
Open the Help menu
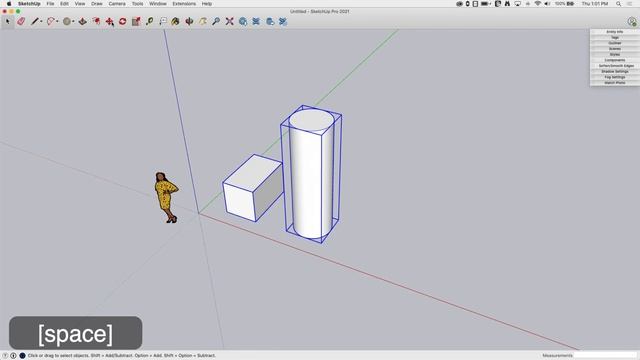(x=207, y=4)
